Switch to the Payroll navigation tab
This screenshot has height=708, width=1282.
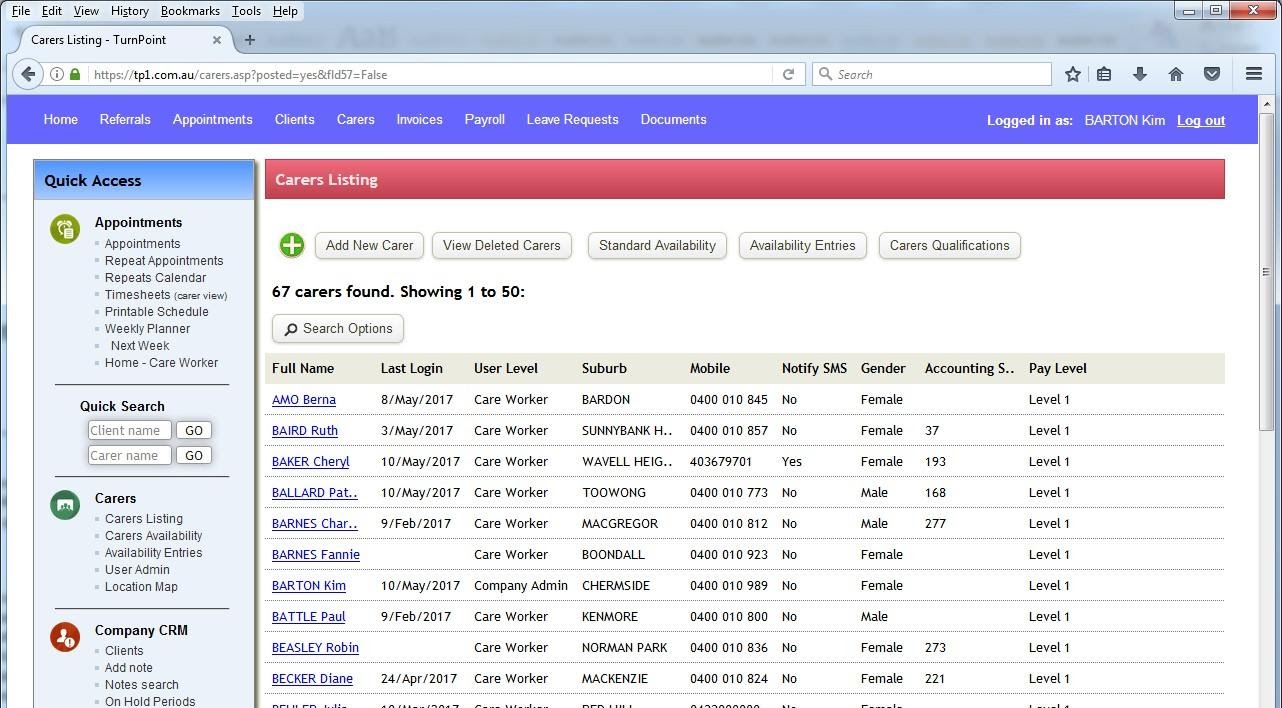(484, 119)
